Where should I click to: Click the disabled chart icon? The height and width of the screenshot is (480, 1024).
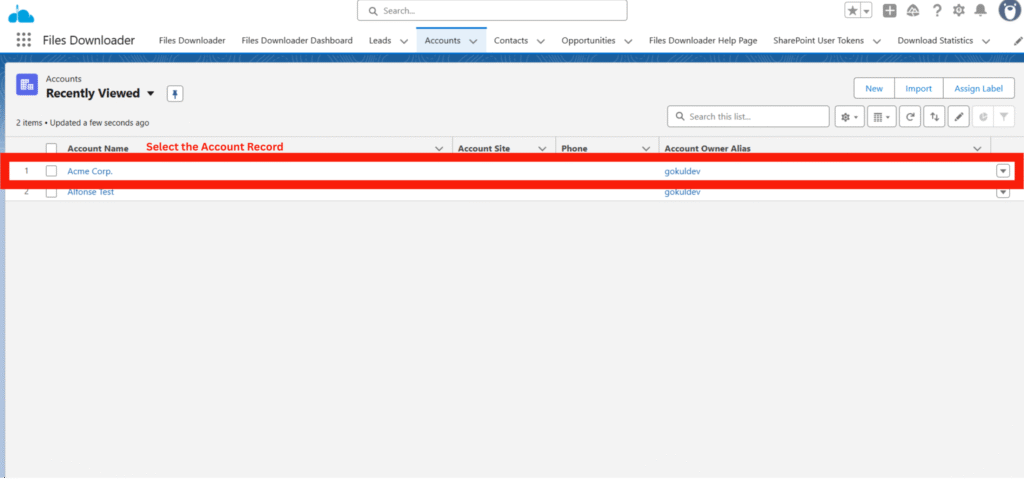tap(983, 117)
